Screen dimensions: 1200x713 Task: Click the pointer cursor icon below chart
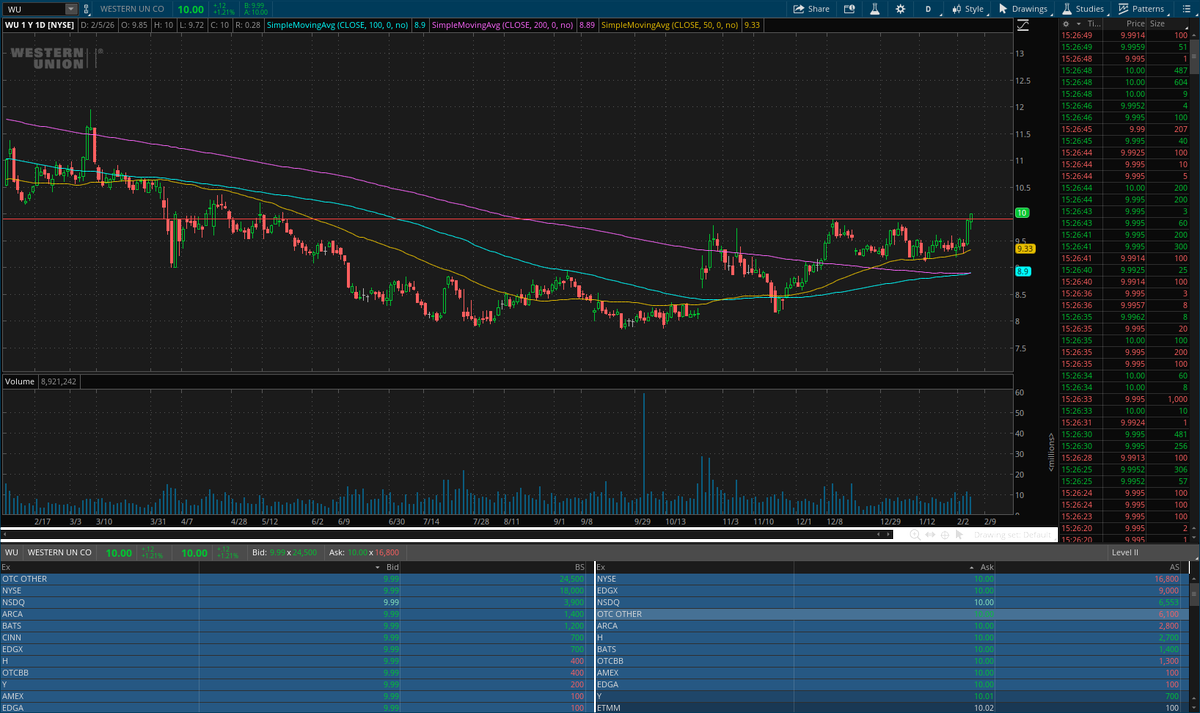pyautogui.click(x=958, y=535)
